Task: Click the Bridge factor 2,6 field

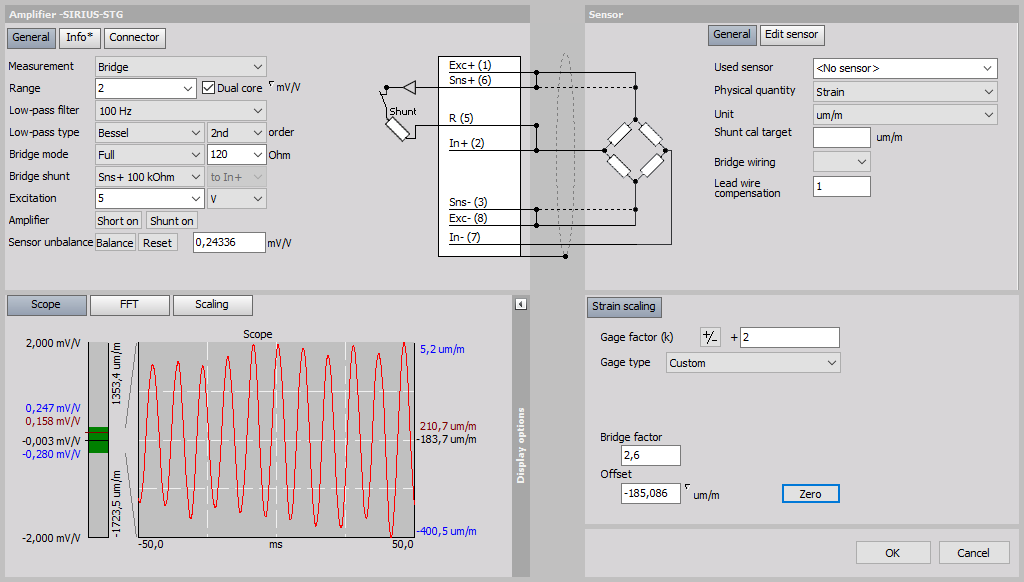Action: (650, 455)
